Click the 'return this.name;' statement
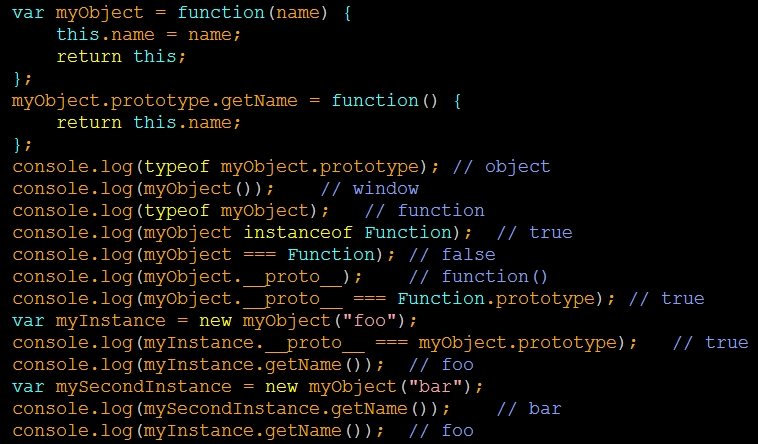This screenshot has height=444, width=758. coord(148,122)
